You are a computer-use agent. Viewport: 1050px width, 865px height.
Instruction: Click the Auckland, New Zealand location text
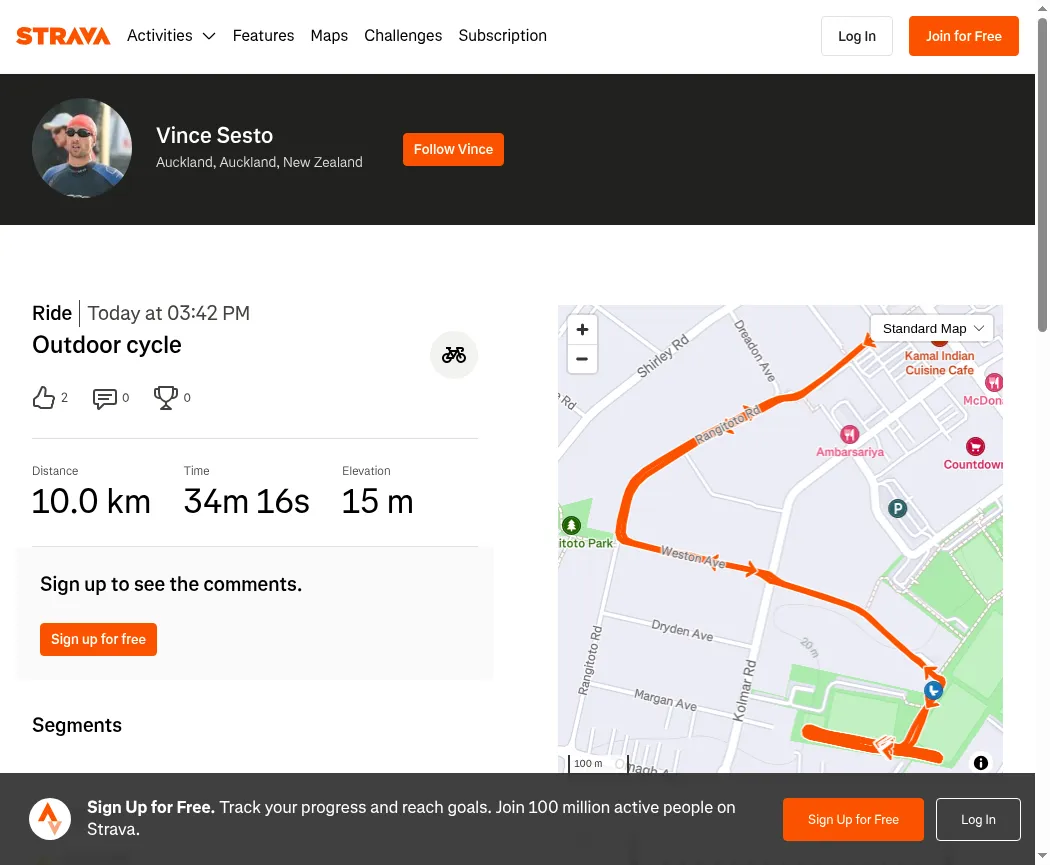pyautogui.click(x=259, y=162)
